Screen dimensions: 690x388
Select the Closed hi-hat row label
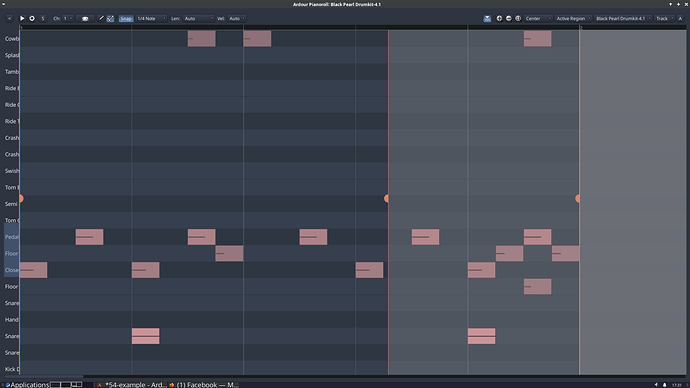[12, 270]
